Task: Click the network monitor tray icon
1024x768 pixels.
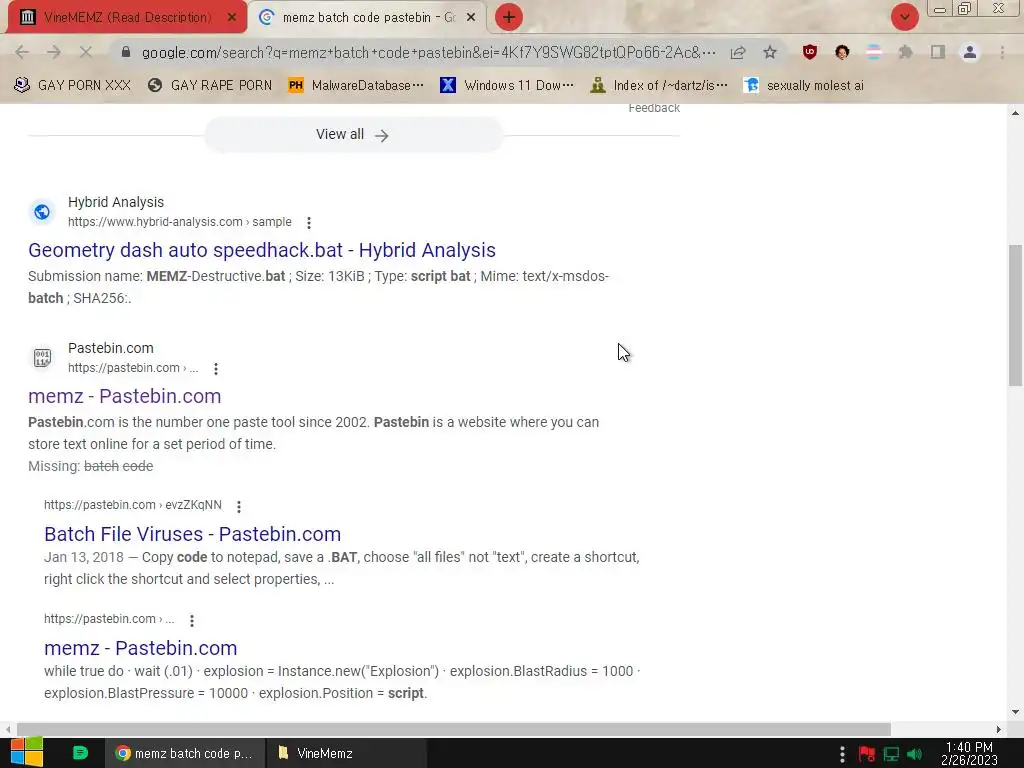Action: point(891,754)
